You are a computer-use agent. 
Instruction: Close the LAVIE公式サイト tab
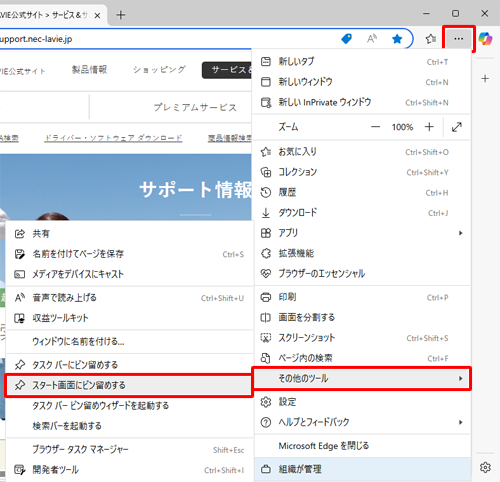(x=97, y=15)
